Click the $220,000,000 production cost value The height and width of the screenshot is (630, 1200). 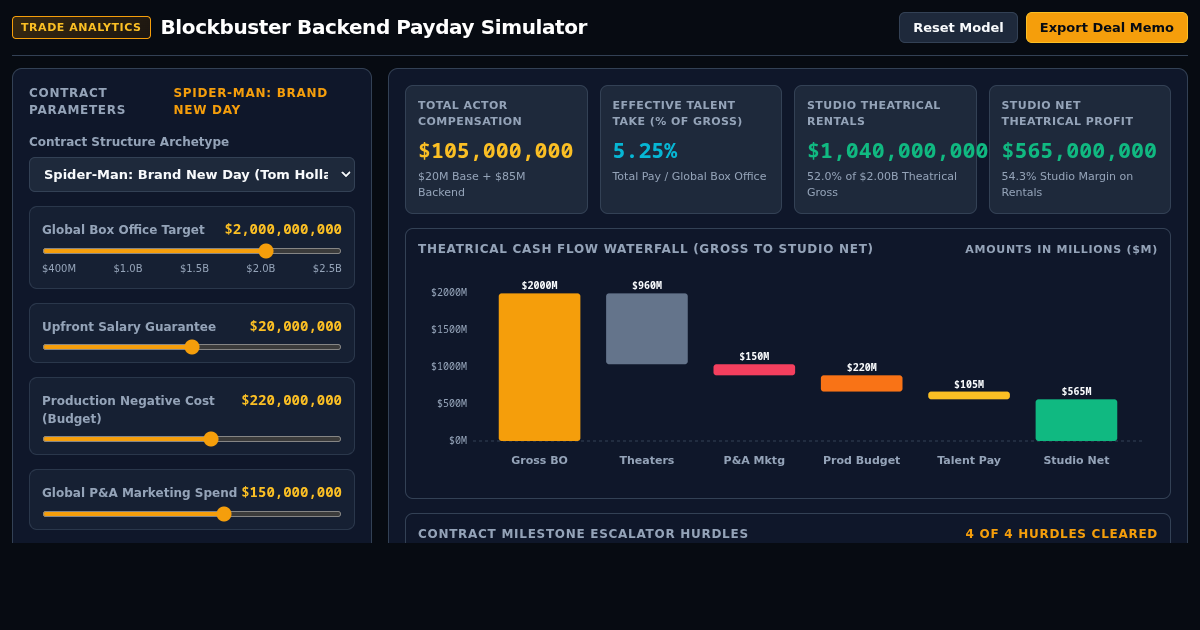coord(292,400)
